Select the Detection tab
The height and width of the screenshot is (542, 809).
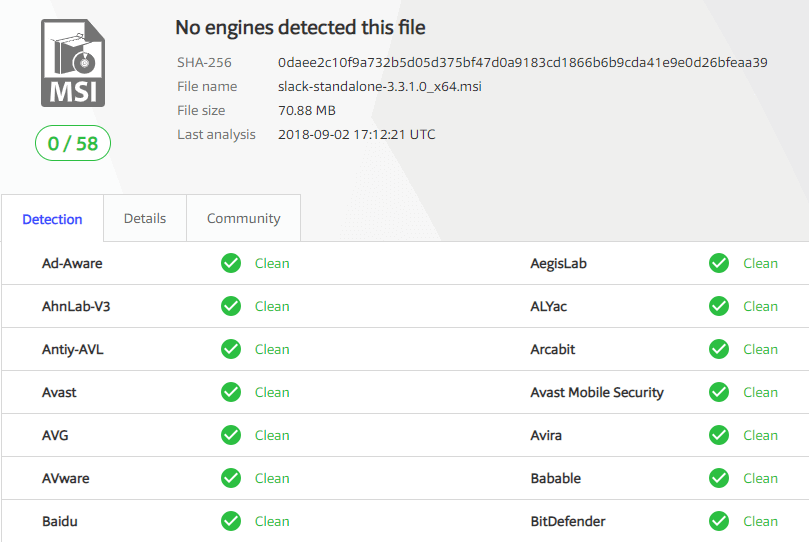coord(52,219)
